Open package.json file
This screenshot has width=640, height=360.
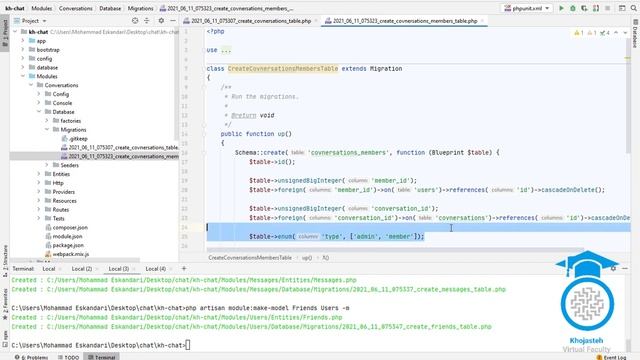click(x=68, y=245)
